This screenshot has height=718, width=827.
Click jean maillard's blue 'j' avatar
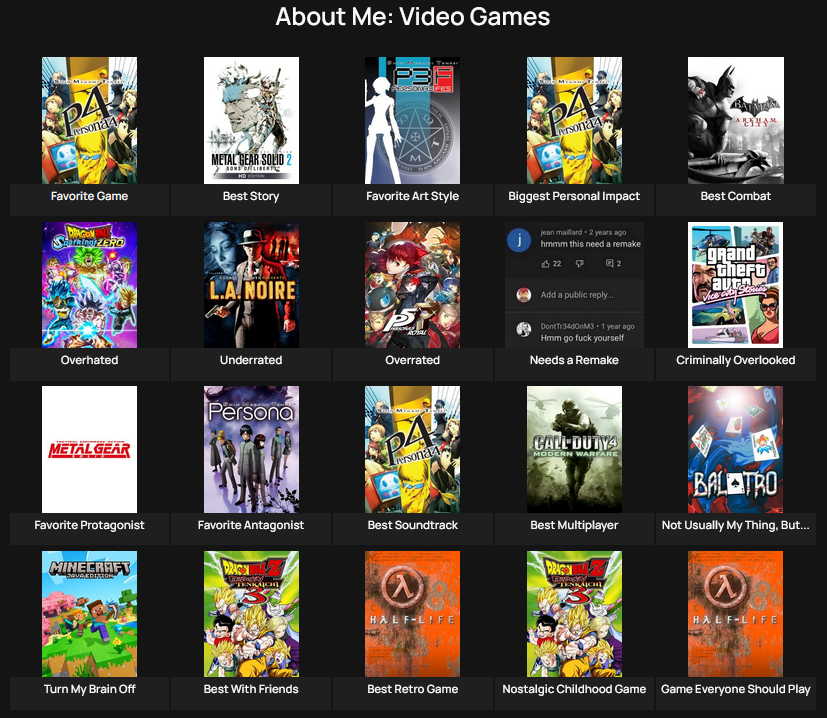pyautogui.click(x=519, y=240)
